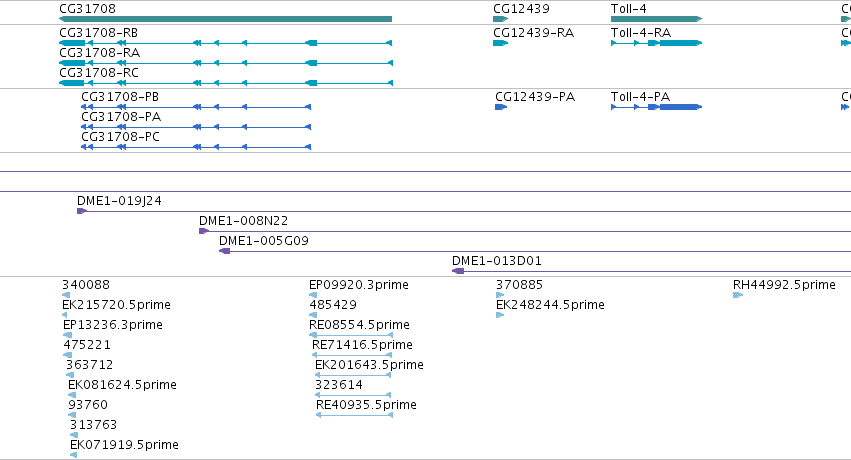Click the DME1-005G09 end arrow
Viewport: 851px width, 460px height.
point(224,251)
